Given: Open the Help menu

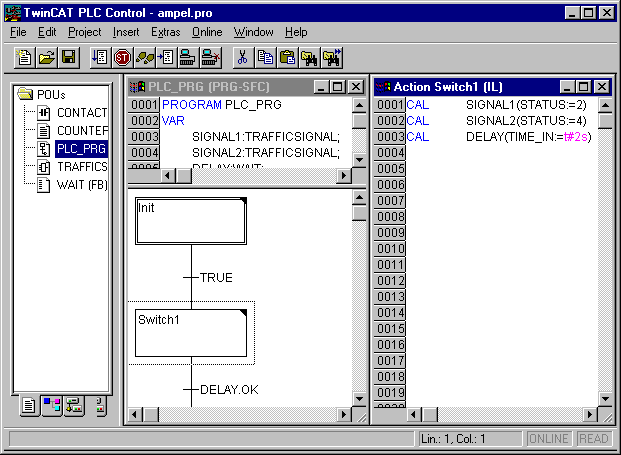Looking at the screenshot, I should (296, 32).
